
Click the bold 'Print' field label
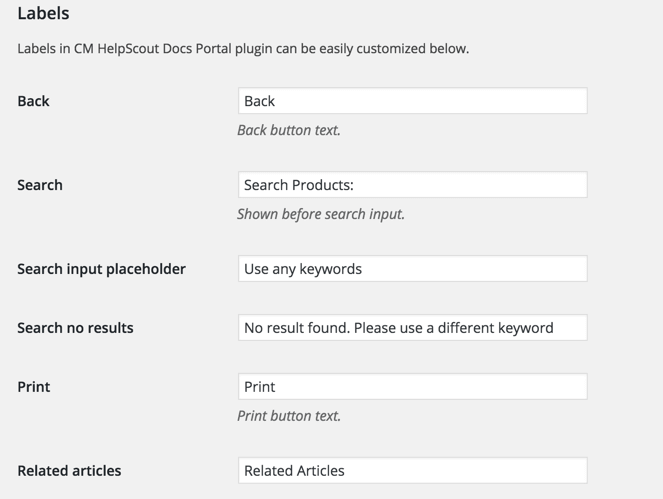click(33, 387)
